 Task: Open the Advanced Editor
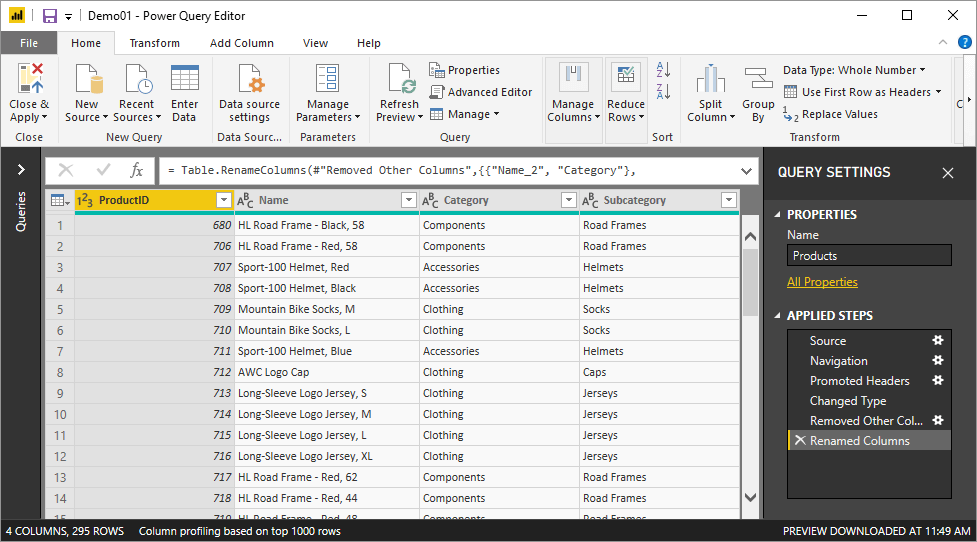tap(481, 92)
